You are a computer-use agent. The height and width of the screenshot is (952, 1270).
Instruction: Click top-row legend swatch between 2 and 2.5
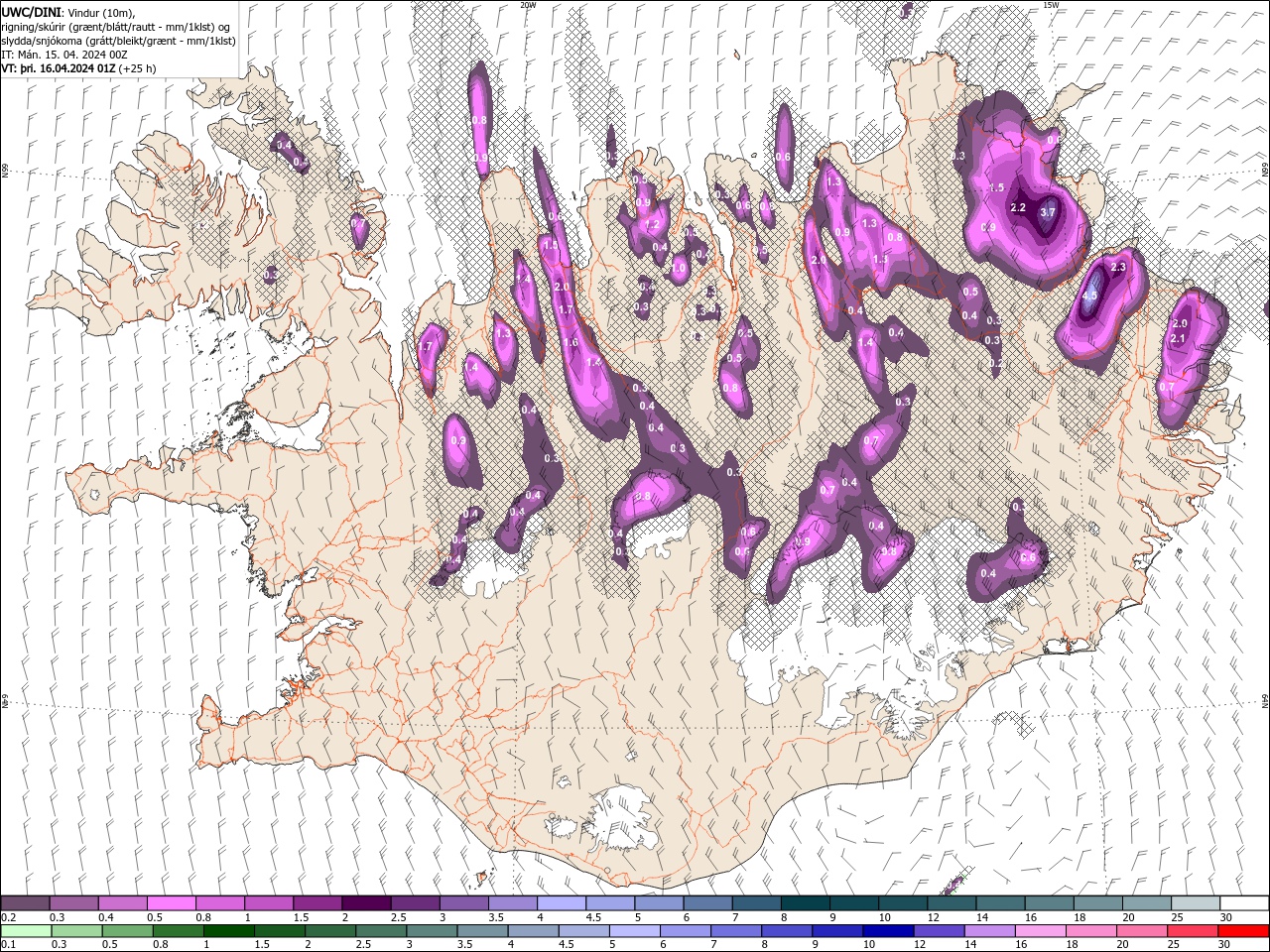(366, 902)
